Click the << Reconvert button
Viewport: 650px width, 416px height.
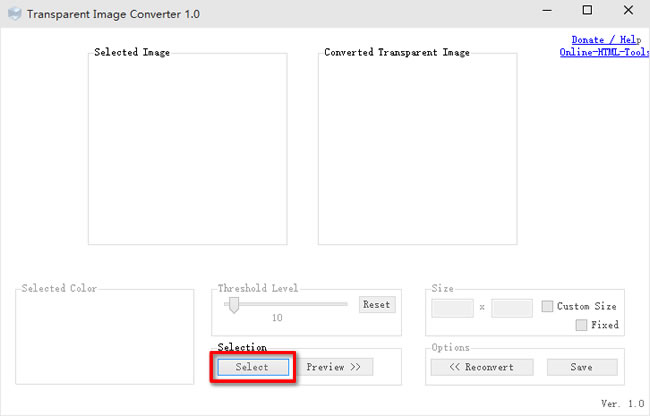(x=482, y=367)
